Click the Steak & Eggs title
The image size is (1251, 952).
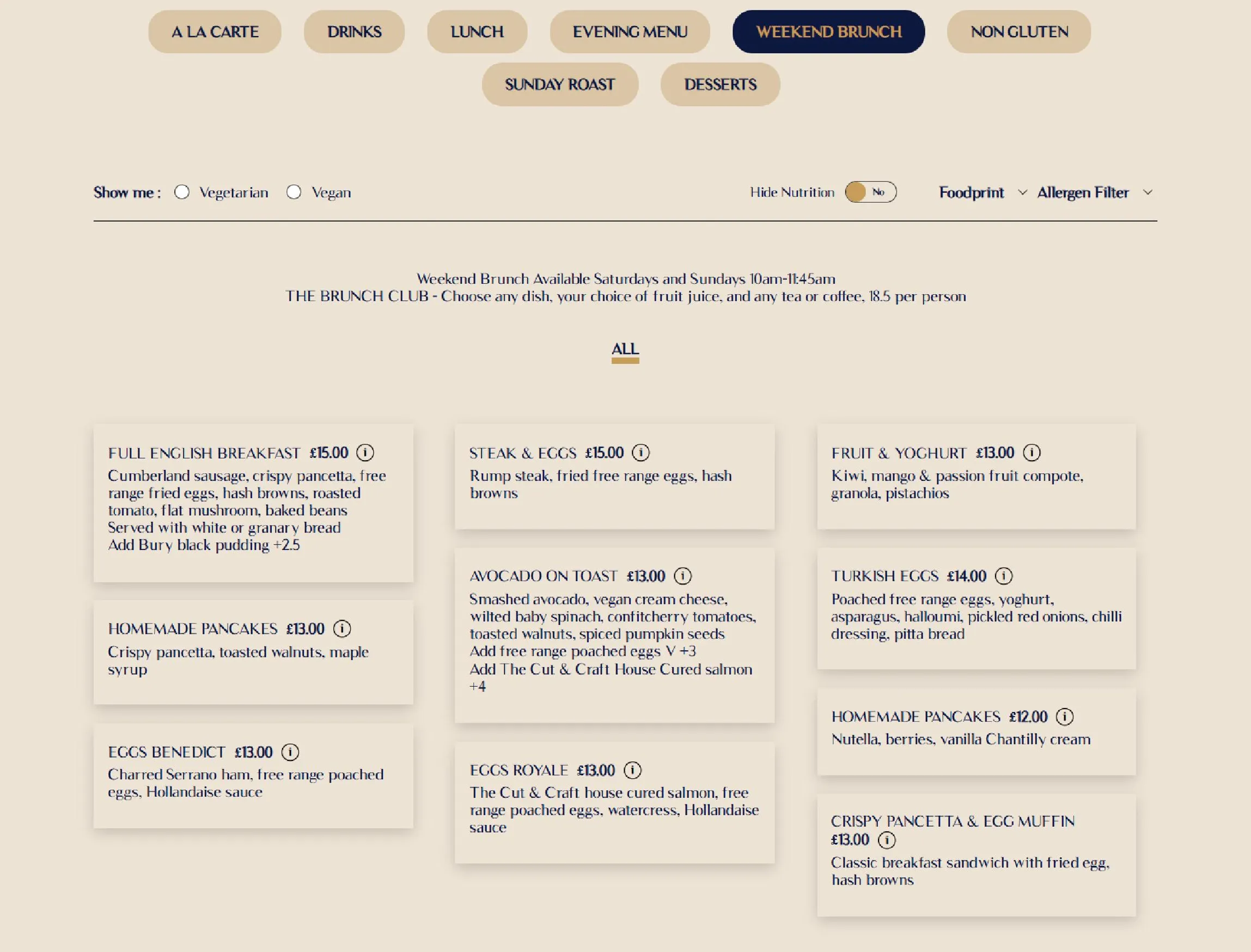pos(522,453)
